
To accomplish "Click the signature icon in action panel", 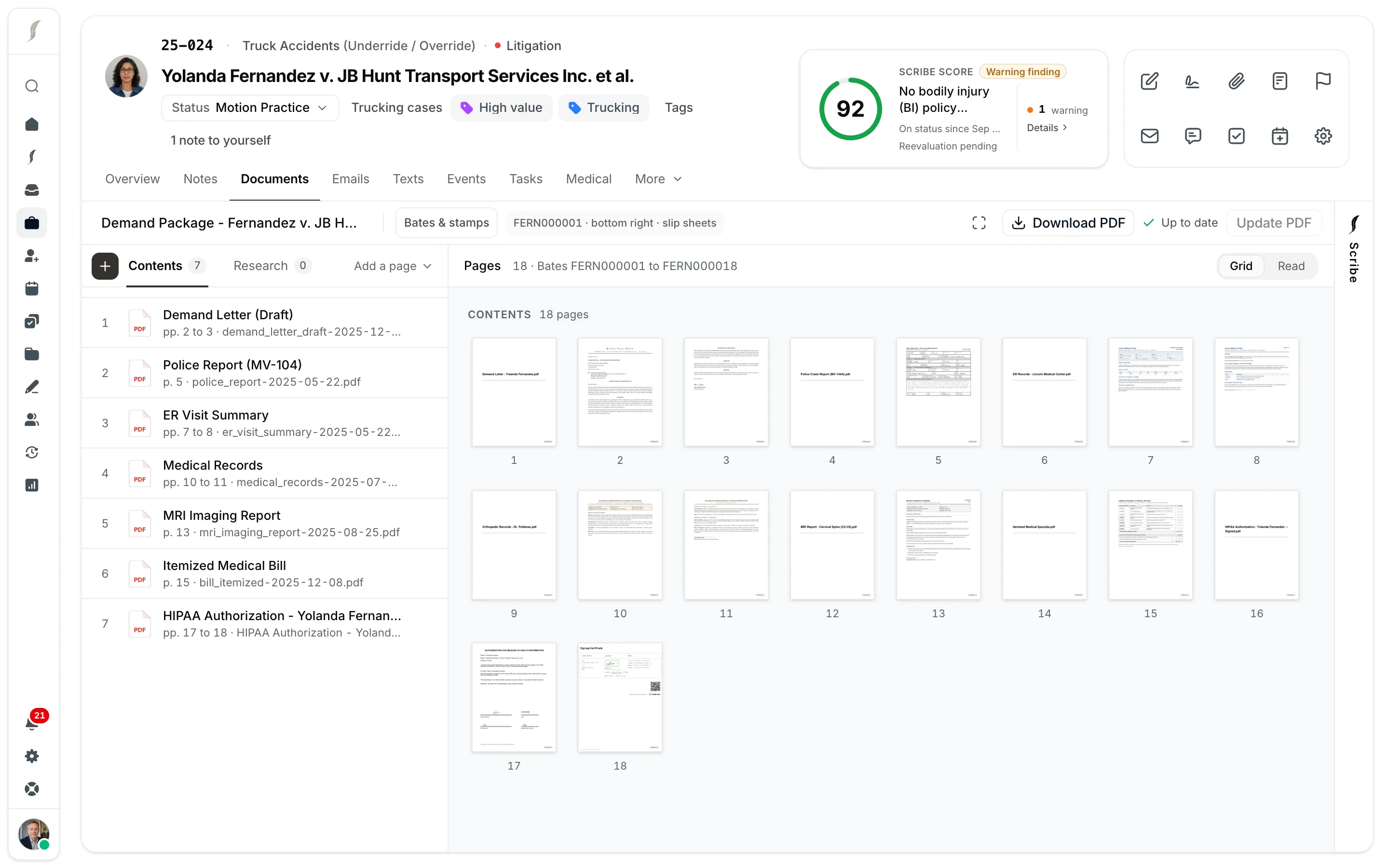I will click(x=1193, y=81).
